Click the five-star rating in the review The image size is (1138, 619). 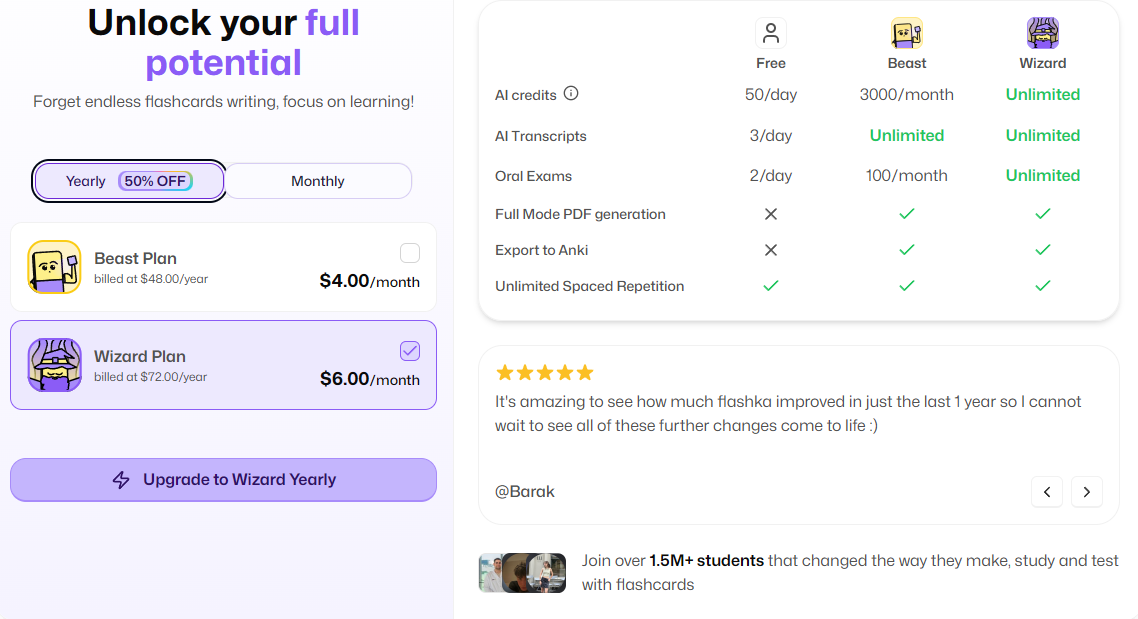pos(544,373)
